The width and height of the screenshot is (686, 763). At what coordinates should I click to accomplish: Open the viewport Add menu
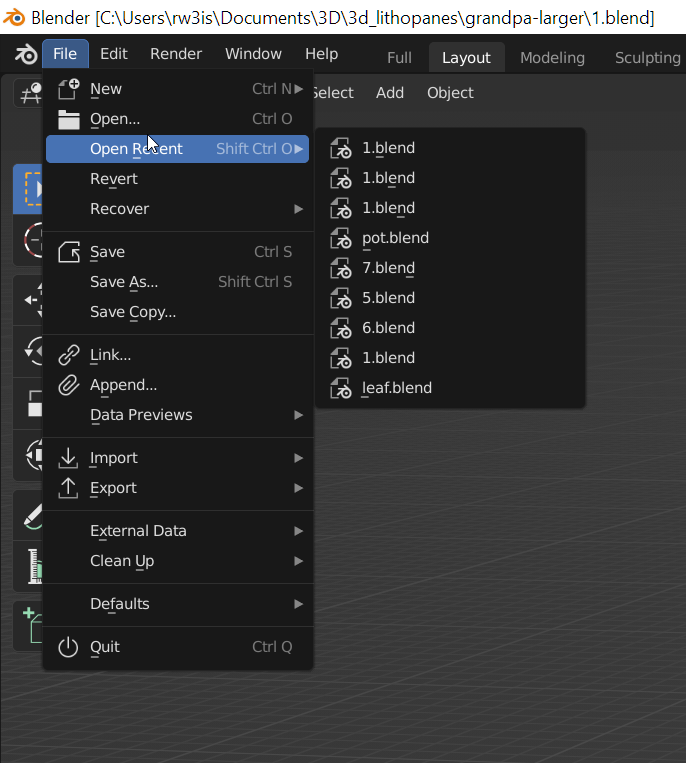pyautogui.click(x=390, y=93)
